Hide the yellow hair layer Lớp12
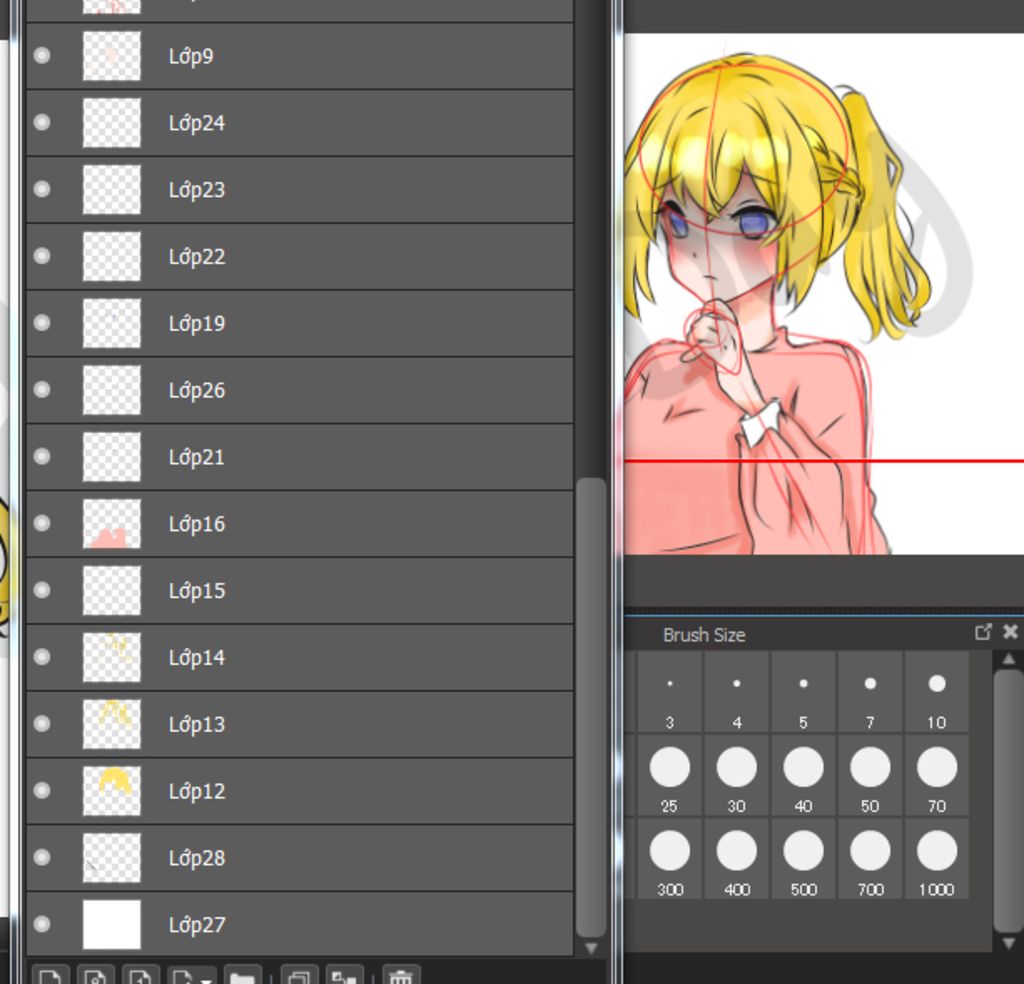 click(42, 791)
